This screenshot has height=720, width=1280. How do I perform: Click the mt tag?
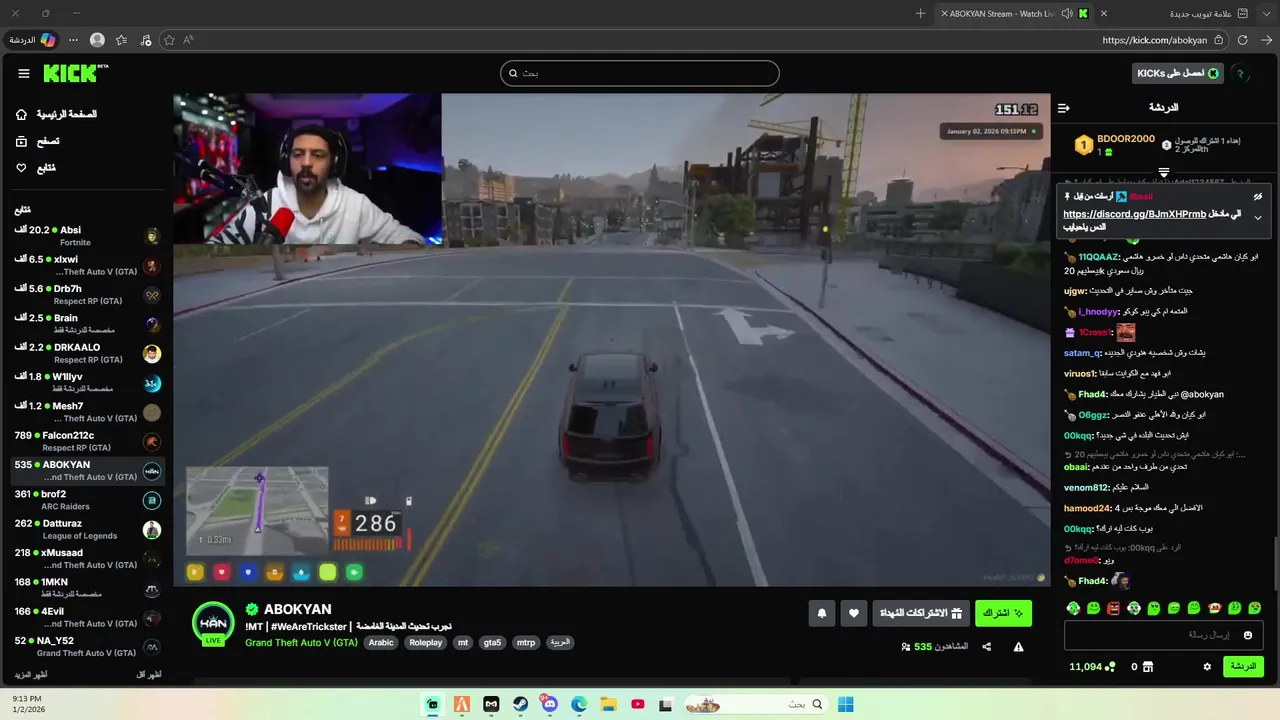[x=463, y=643]
